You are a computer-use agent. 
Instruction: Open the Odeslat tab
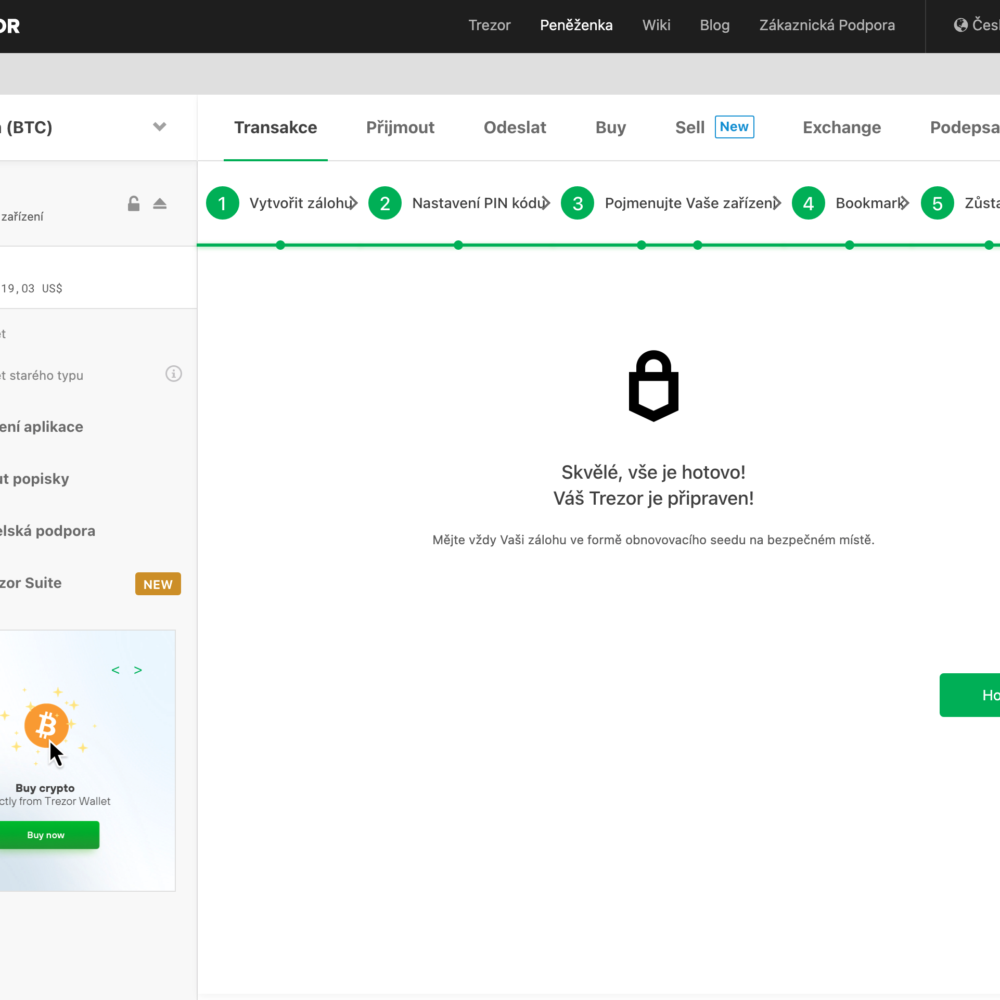coord(515,127)
